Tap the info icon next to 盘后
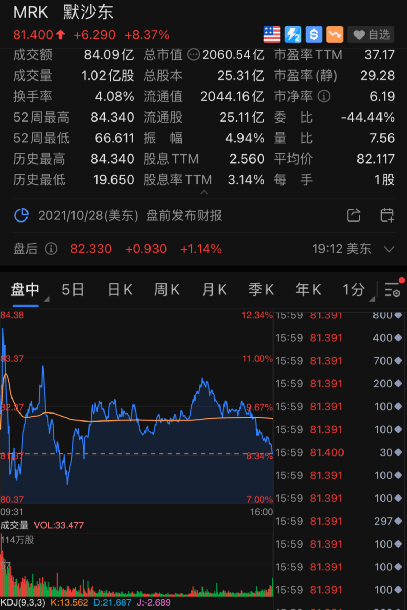 coord(51,249)
